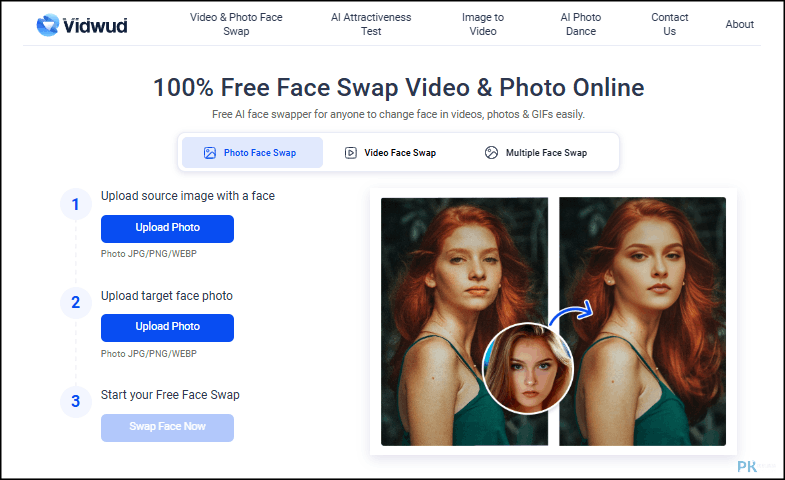Click the face-swapped result photo
Screen dimensions: 785x480
pyautogui.click(x=642, y=321)
